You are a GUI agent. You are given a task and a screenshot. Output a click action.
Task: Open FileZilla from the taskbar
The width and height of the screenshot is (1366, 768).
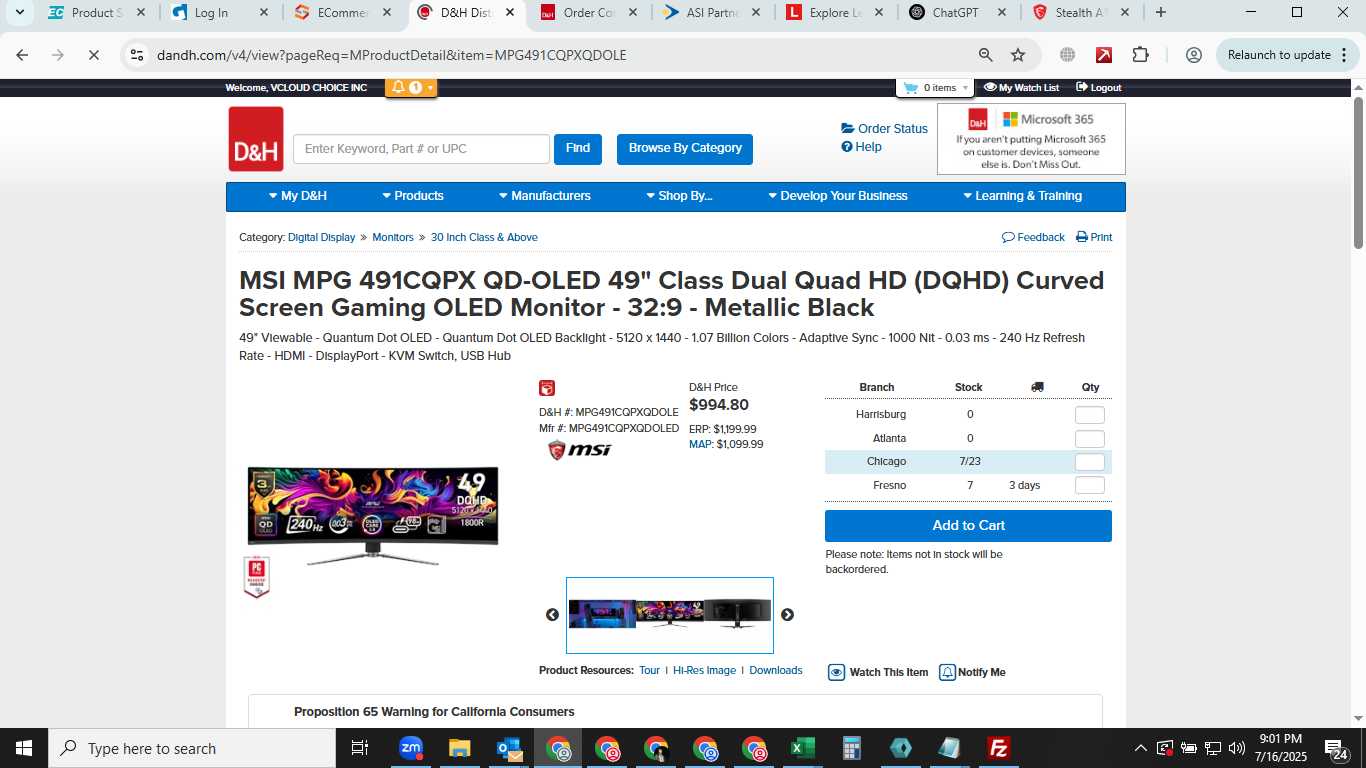(x=998, y=748)
